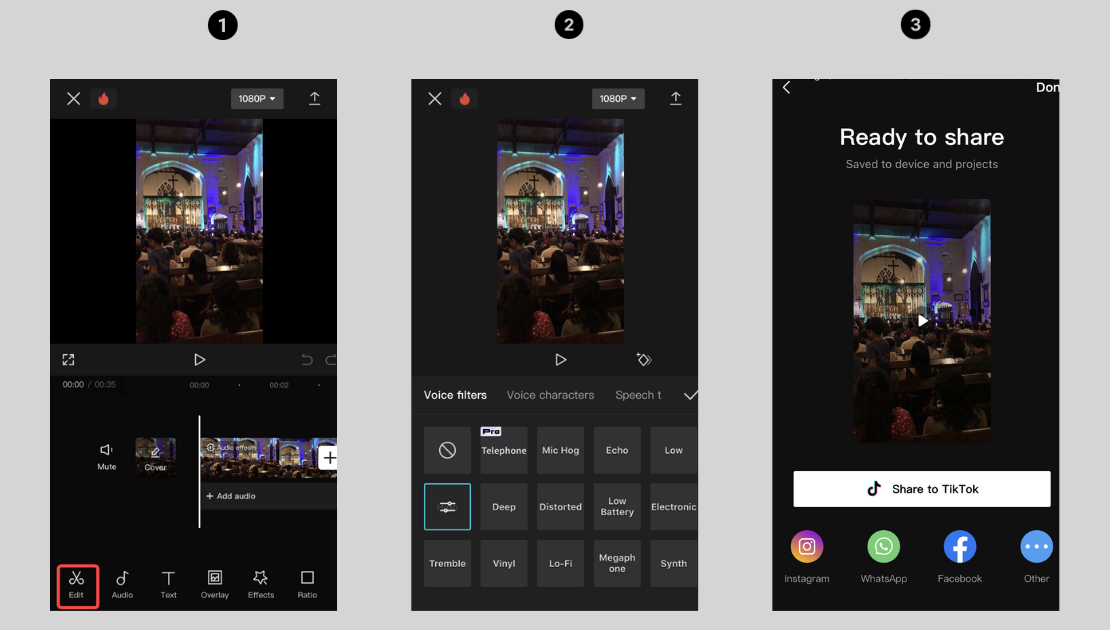Viewport: 1110px width, 630px height.
Task: Choose the Lo-Fi voice filter
Action: coord(561,563)
